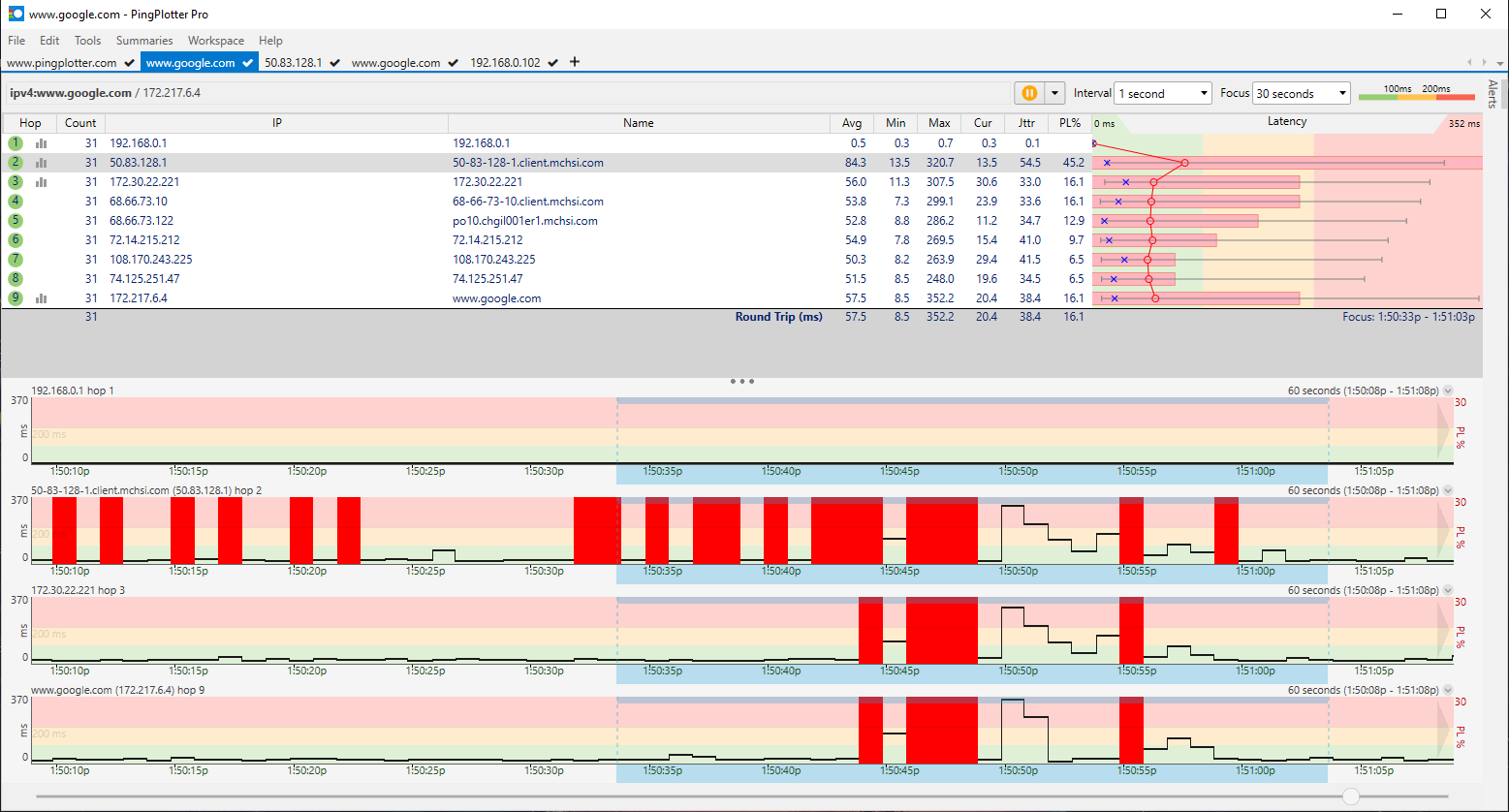Image resolution: width=1509 pixels, height=812 pixels.
Task: Click the three-dot panel splitter handle
Action: [x=741, y=381]
